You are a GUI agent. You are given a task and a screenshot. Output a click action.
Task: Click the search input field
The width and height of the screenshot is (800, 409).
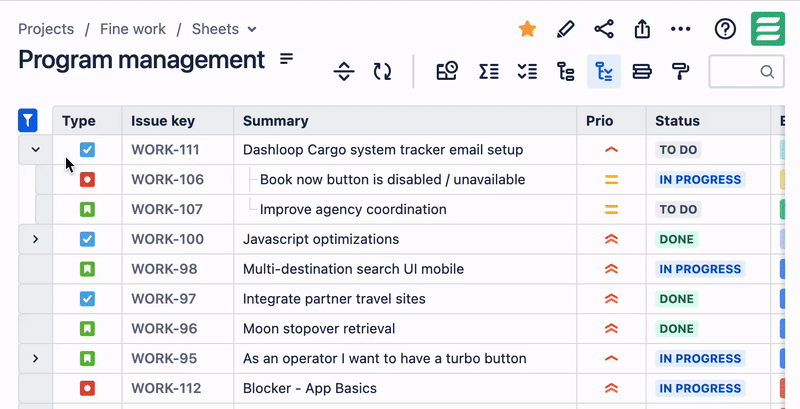[735, 72]
